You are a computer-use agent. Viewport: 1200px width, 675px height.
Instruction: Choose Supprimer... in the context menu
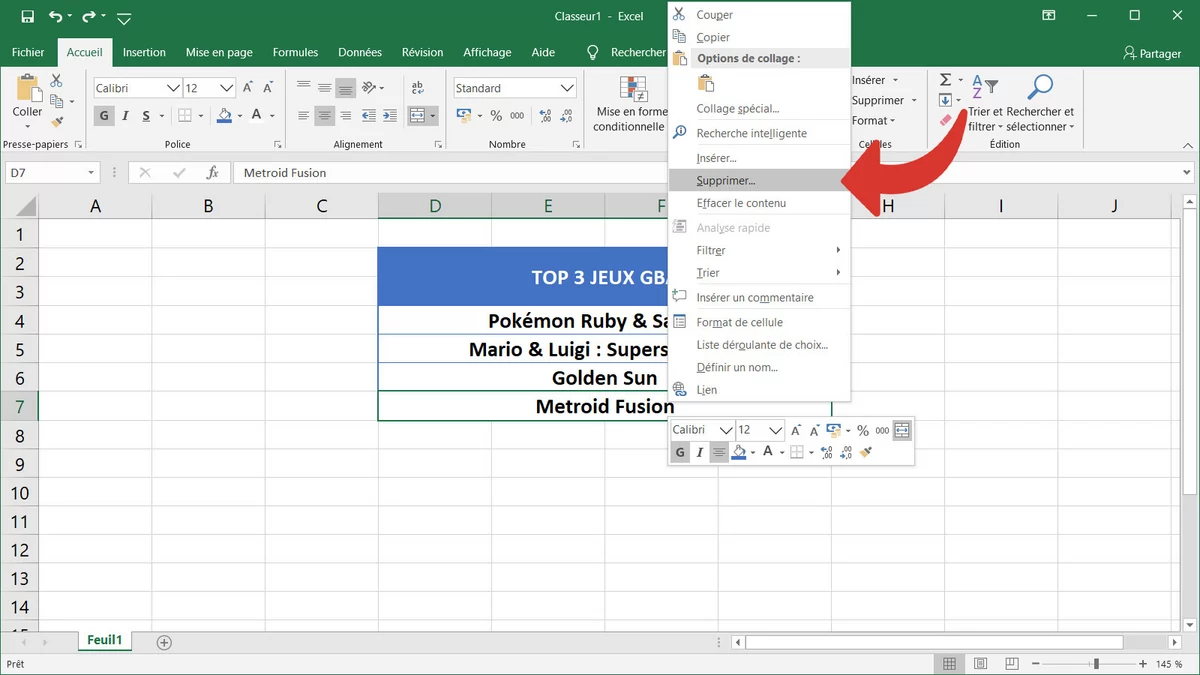pyautogui.click(x=758, y=181)
